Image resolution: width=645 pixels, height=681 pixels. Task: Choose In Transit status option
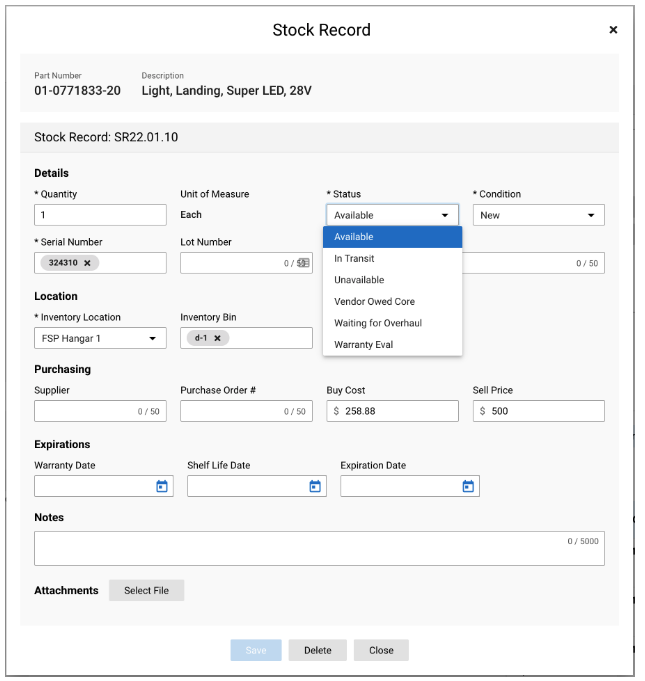[392, 258]
